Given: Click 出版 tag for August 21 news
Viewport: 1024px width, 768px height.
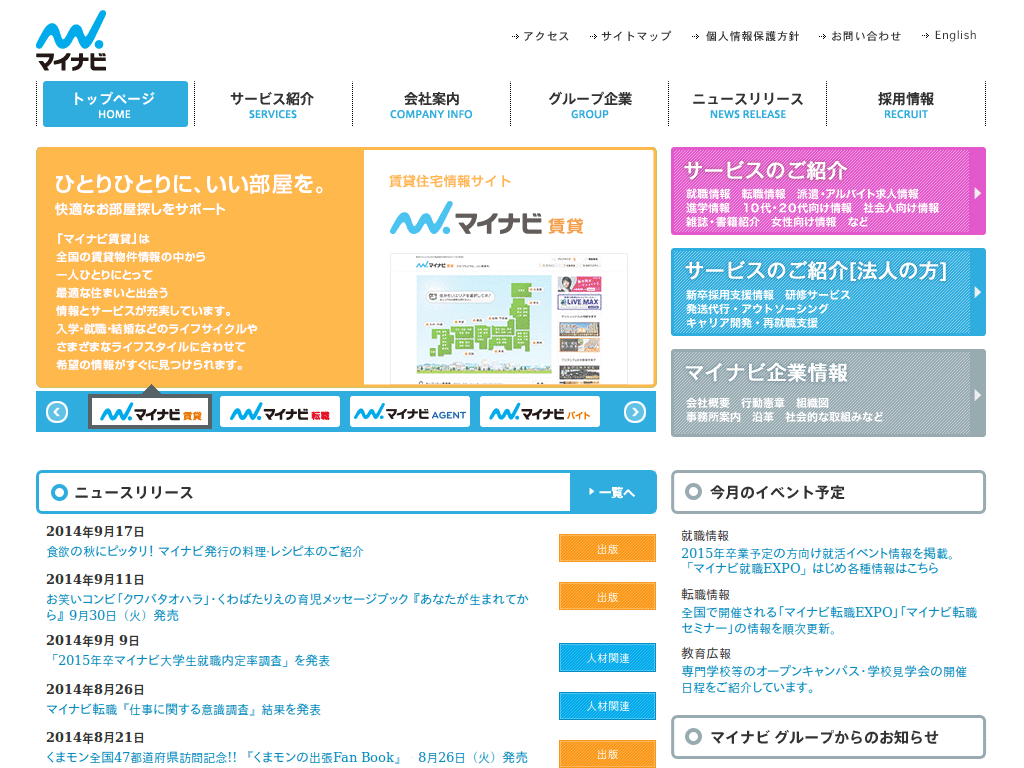Looking at the screenshot, I should click(607, 754).
